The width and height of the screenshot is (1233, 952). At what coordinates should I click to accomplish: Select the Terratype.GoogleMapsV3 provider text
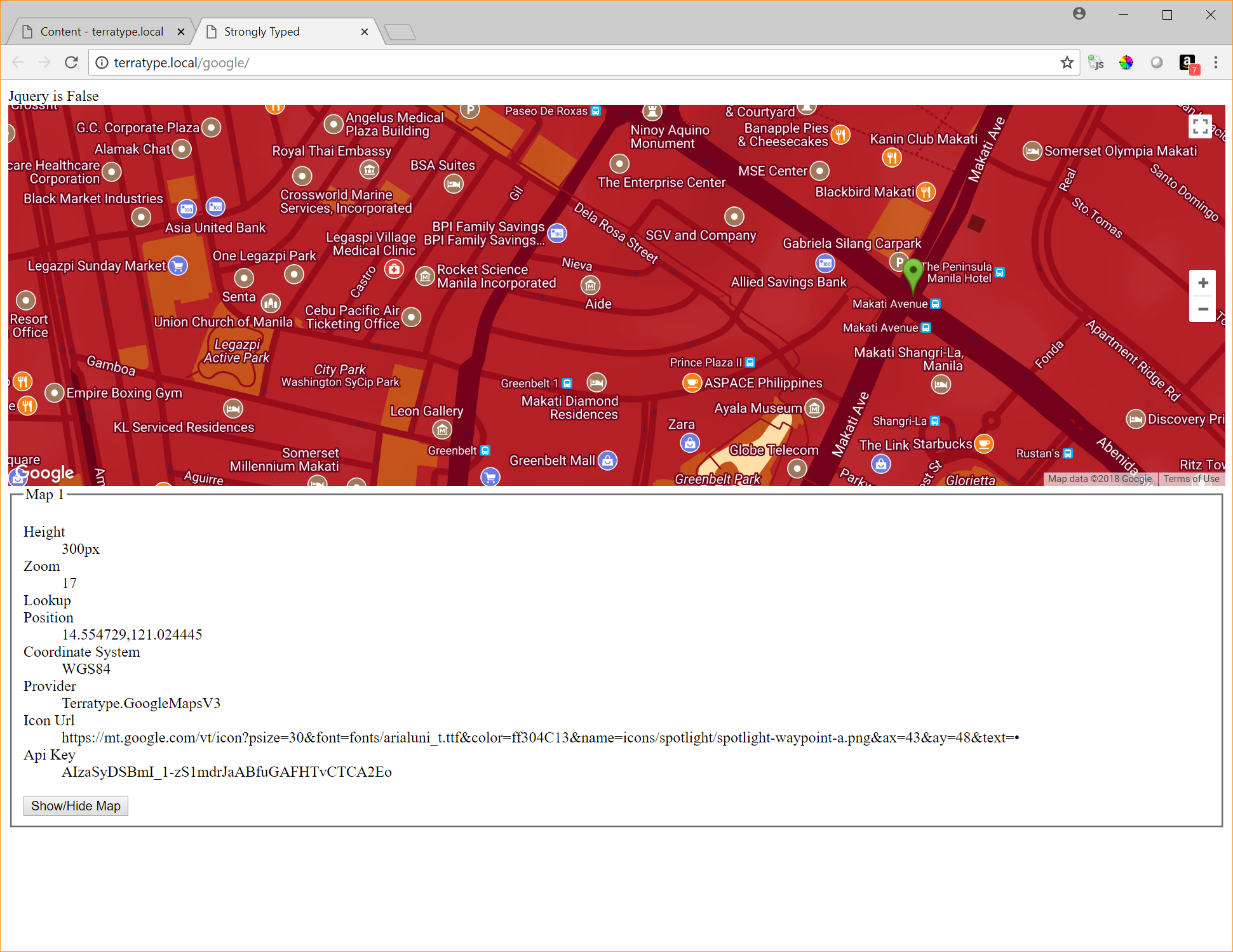point(141,703)
